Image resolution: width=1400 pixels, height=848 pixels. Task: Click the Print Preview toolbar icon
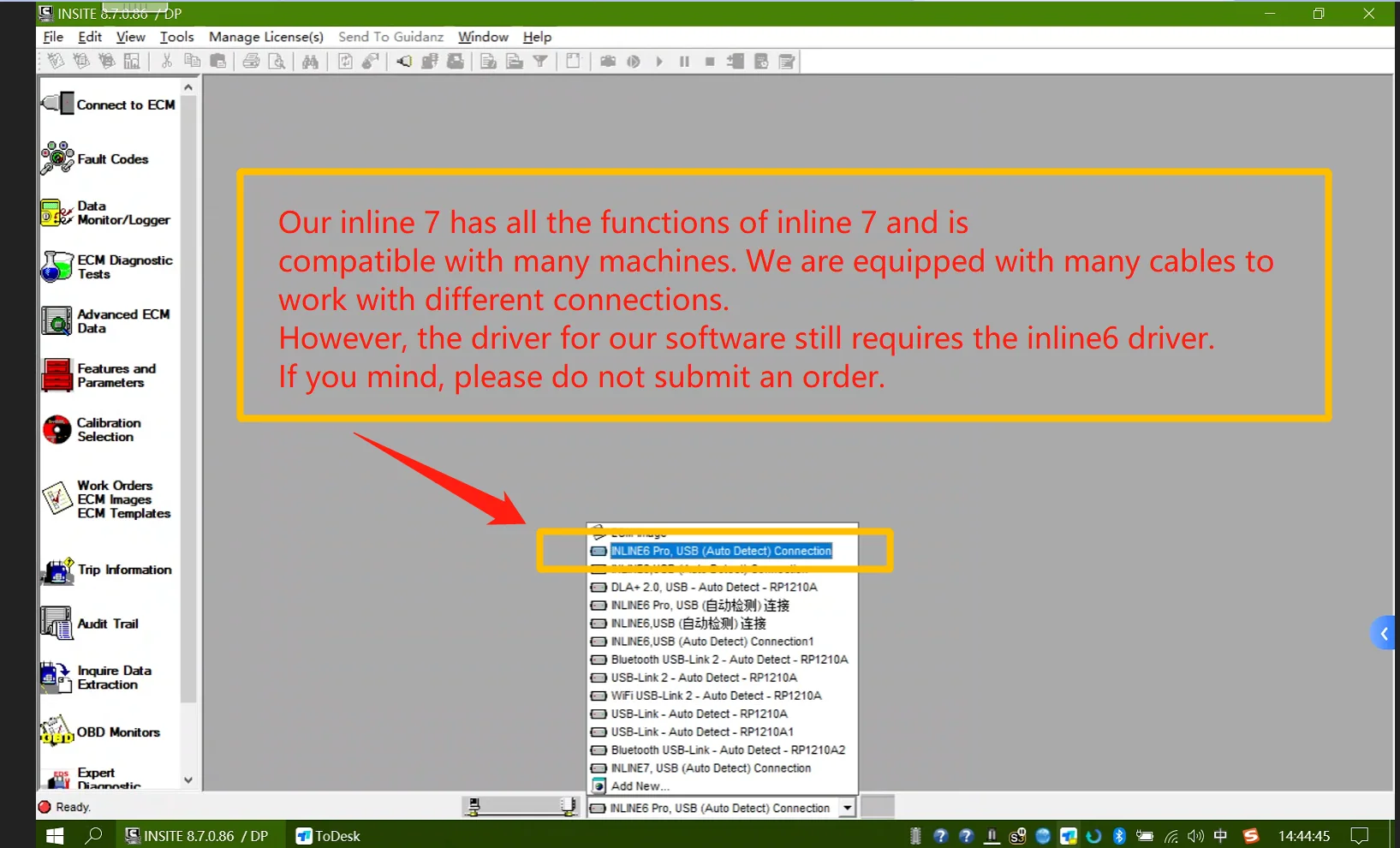tap(277, 61)
